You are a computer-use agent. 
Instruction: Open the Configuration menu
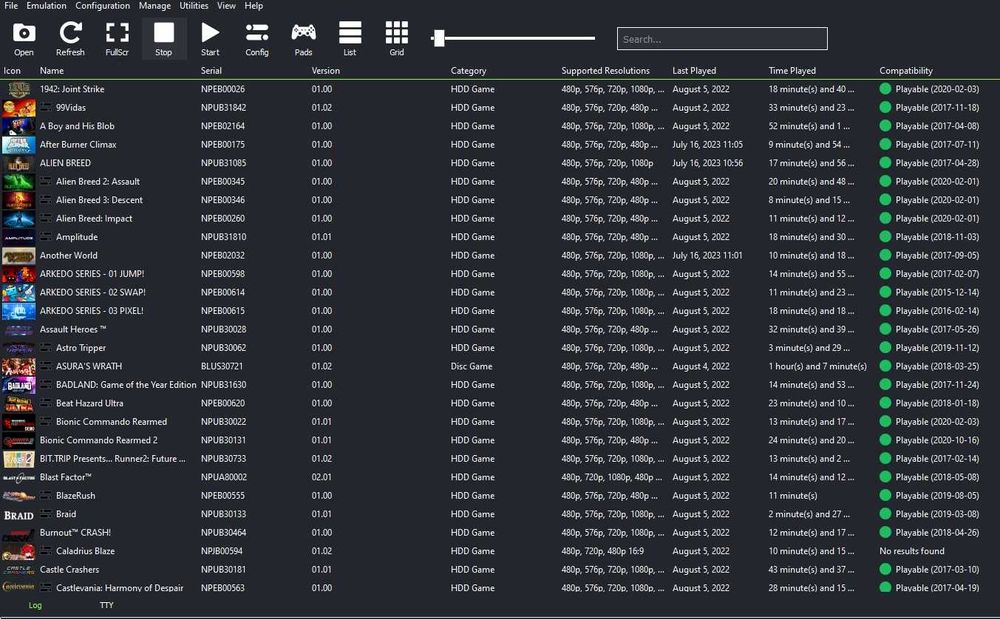[103, 6]
